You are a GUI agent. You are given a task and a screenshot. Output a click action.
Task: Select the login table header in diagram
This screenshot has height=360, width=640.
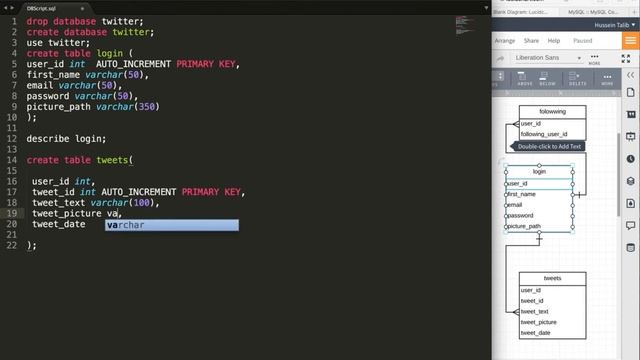coord(539,172)
